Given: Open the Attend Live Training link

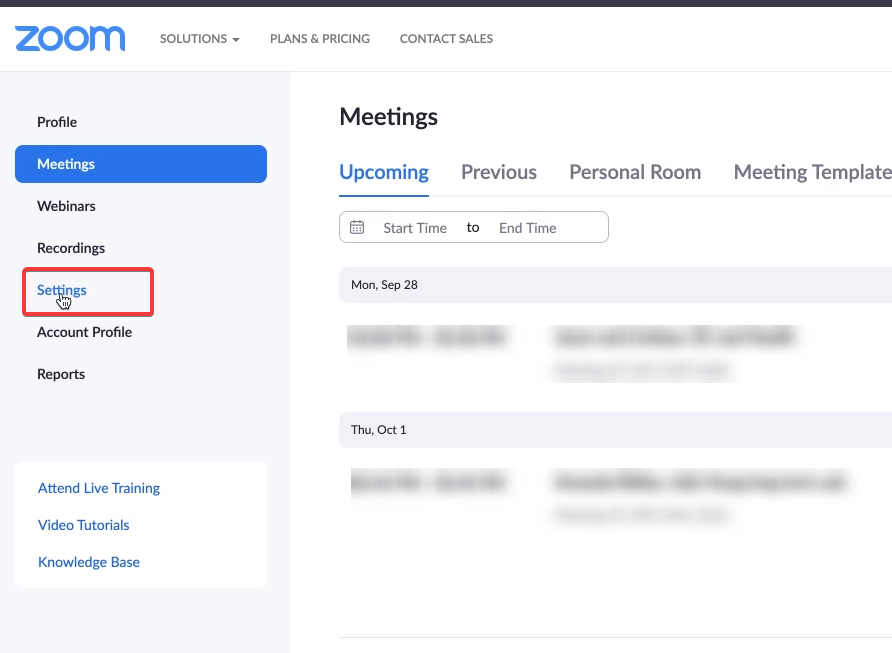Looking at the screenshot, I should pos(99,488).
